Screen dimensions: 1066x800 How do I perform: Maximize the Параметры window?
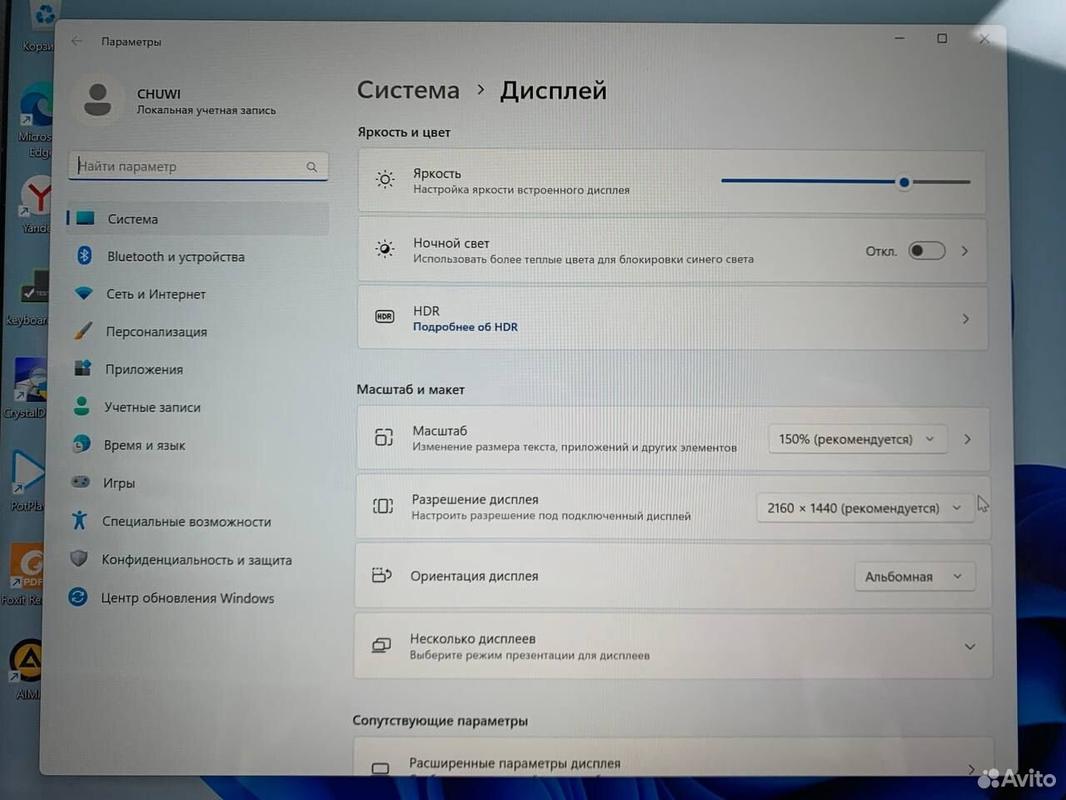pyautogui.click(x=942, y=39)
